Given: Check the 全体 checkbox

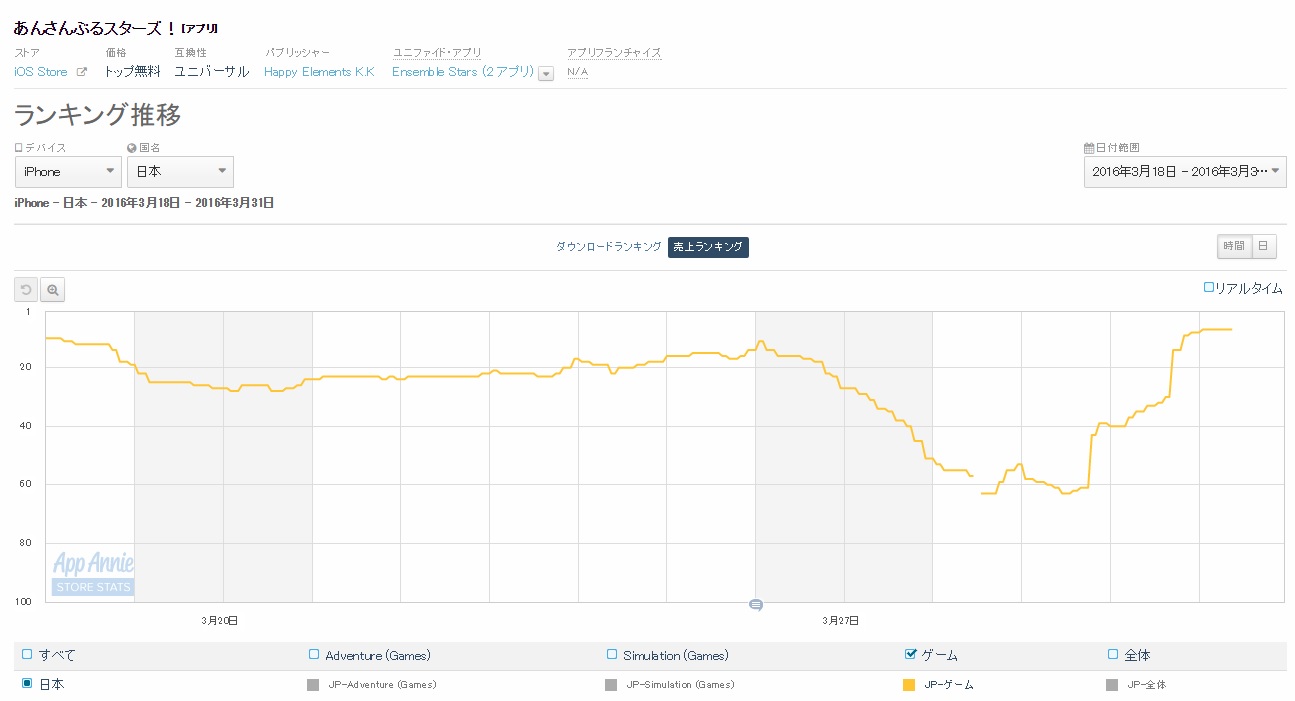Looking at the screenshot, I should 1112,655.
